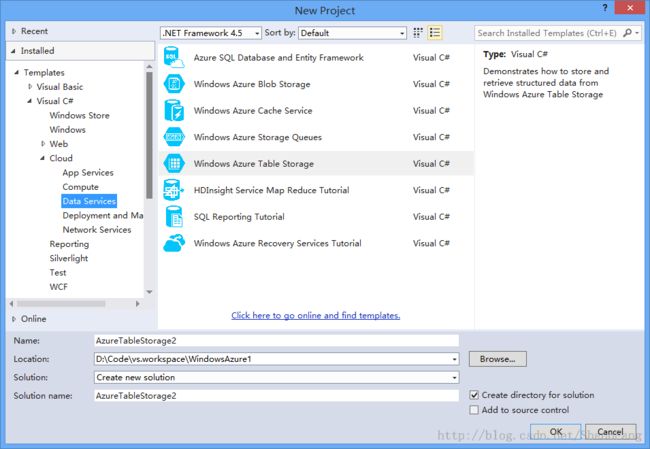Click the SQL Reporting Tutorial icon
This screenshot has height=449, width=650.
click(x=174, y=216)
